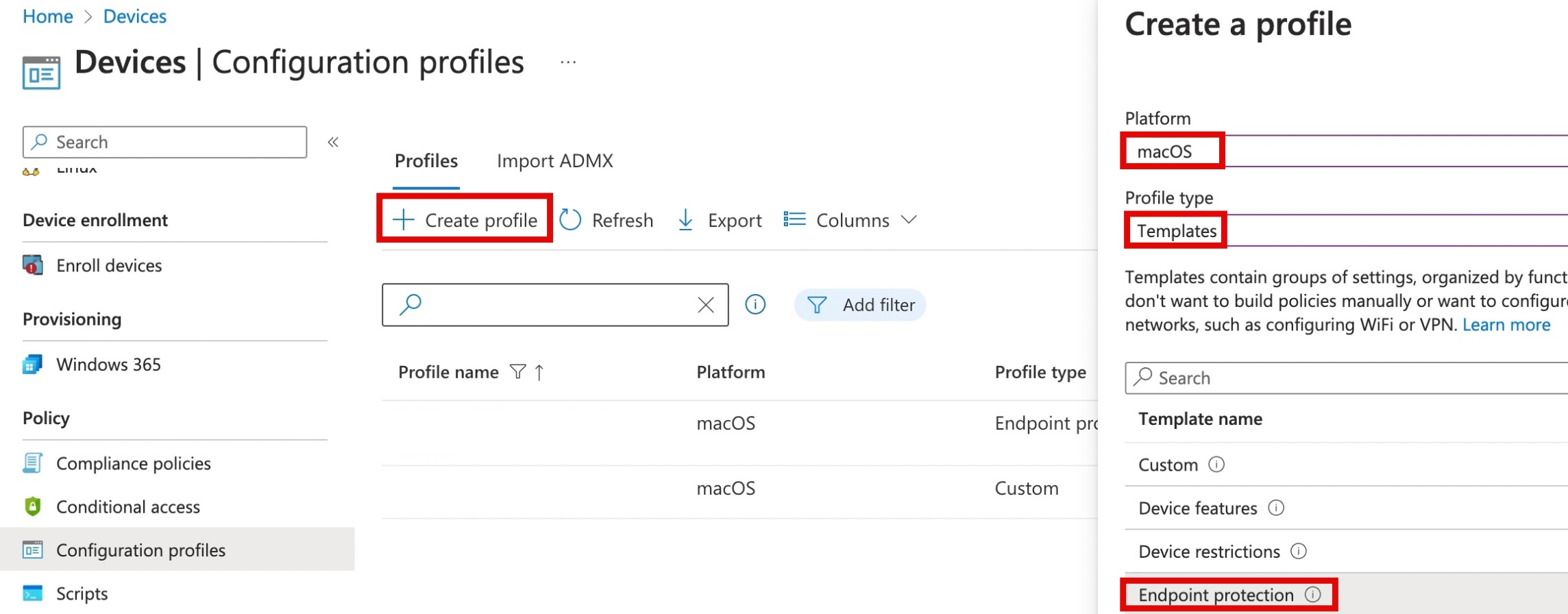
Task: Click the Add filter button
Action: [860, 305]
